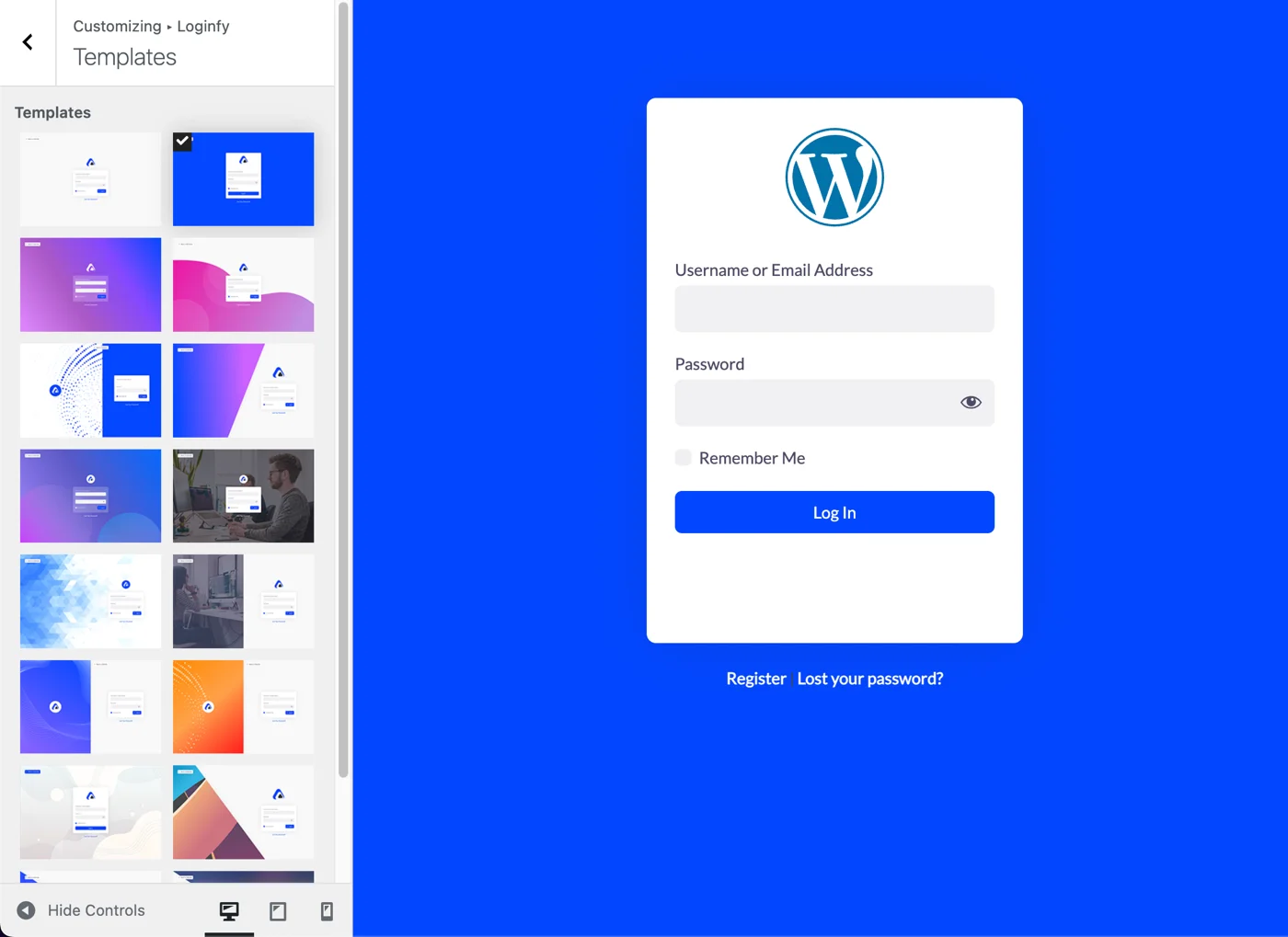The image size is (1288, 937).
Task: Check the Remember Me checkbox
Action: coord(683,457)
